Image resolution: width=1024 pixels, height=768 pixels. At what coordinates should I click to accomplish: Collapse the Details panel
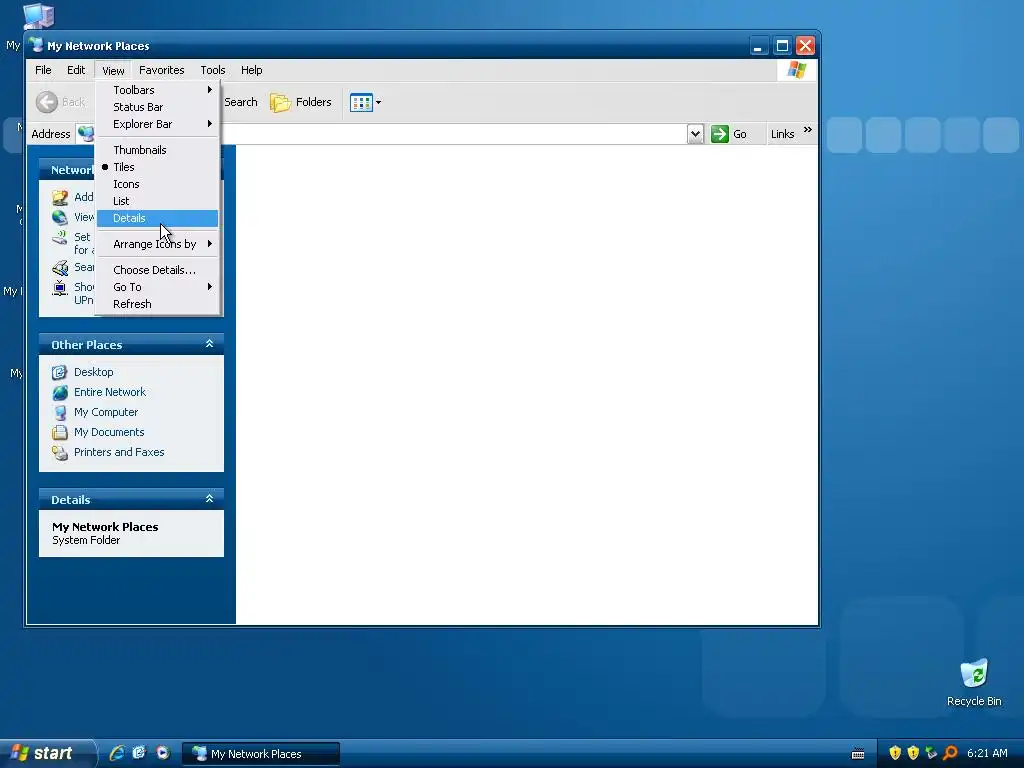[210, 498]
